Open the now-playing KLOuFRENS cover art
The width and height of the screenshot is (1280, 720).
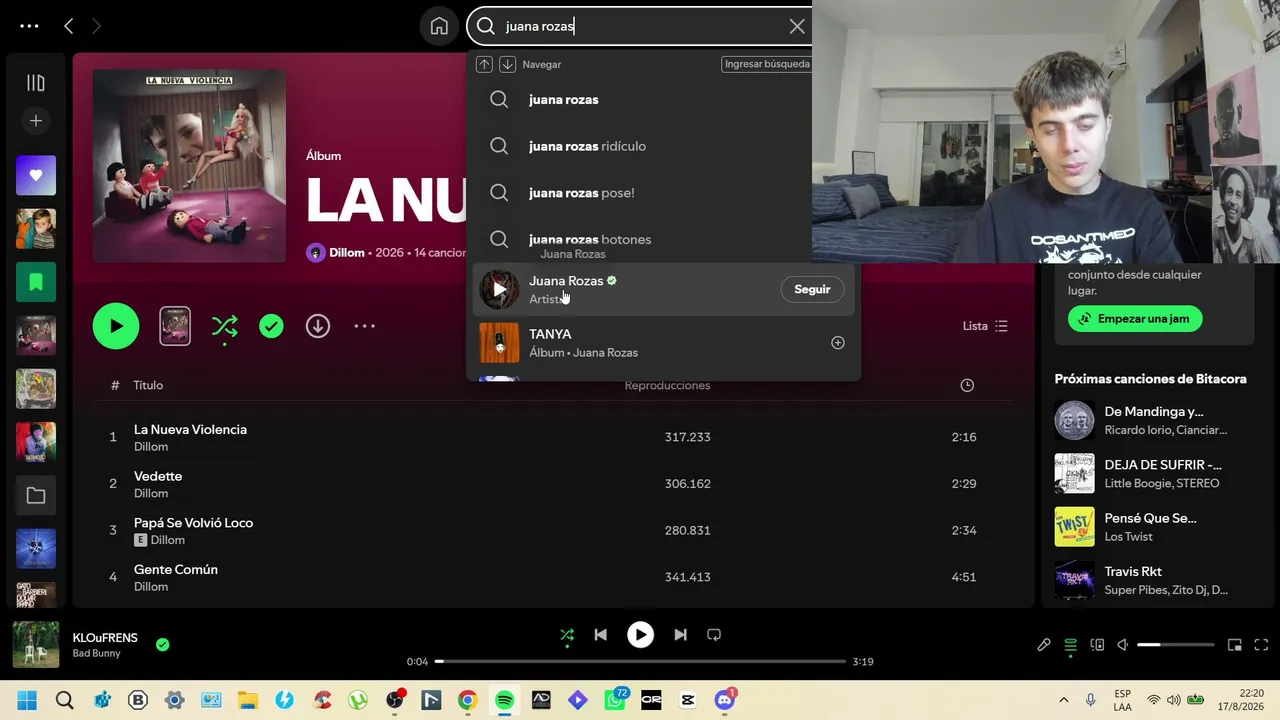[x=36, y=645]
